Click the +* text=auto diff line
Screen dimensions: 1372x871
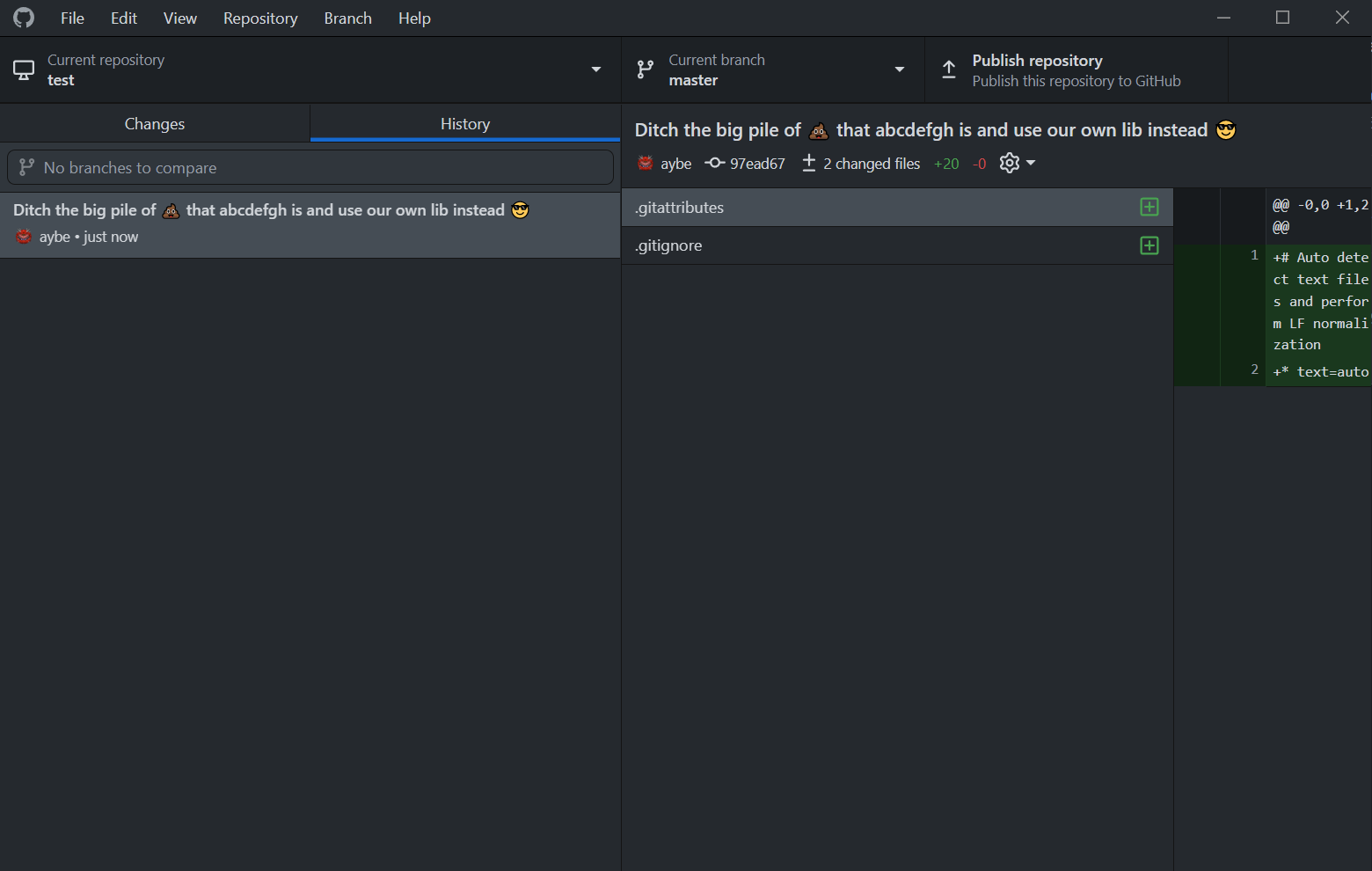pyautogui.click(x=1320, y=372)
